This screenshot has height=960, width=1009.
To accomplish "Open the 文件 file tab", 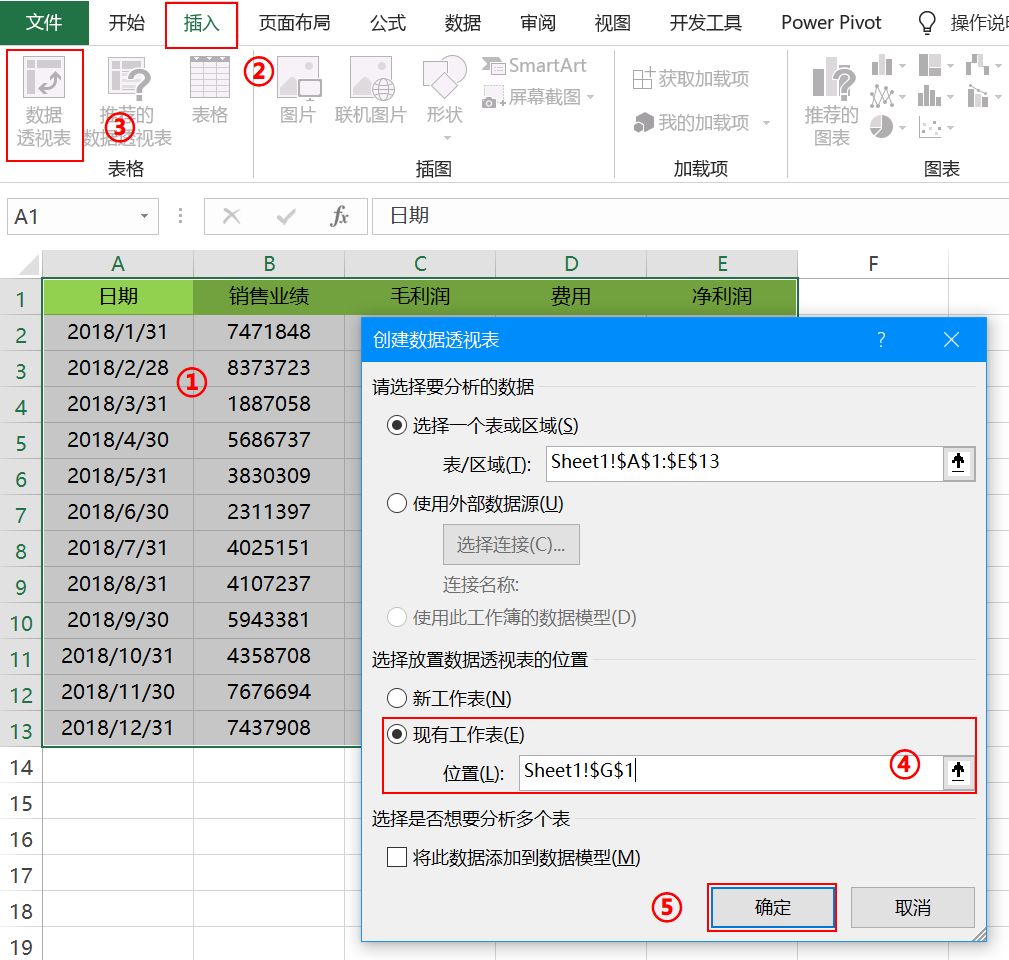I will (x=44, y=23).
